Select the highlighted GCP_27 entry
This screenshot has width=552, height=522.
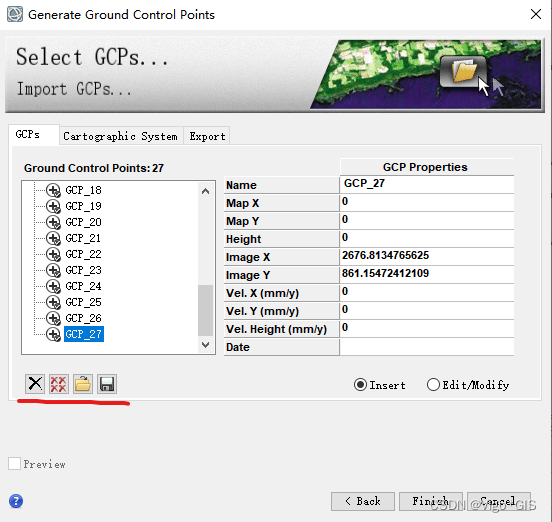(x=84, y=334)
